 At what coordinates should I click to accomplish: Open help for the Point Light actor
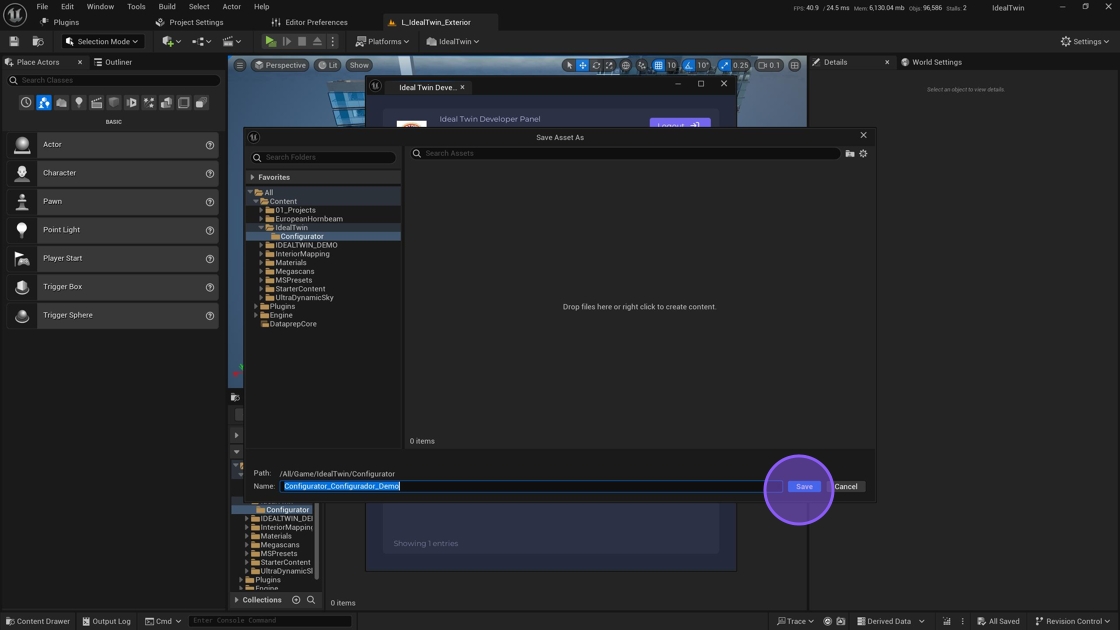coord(210,230)
